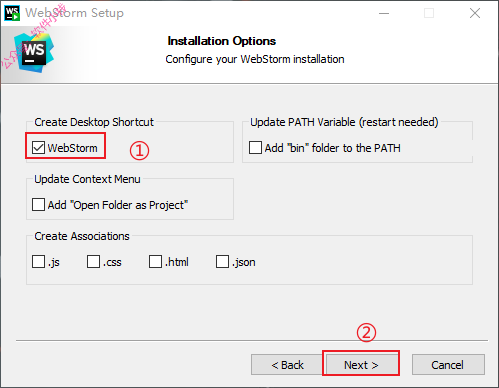The height and width of the screenshot is (388, 499).
Task: Click the Configure your WebStorm installation subtitle
Action: [255, 59]
